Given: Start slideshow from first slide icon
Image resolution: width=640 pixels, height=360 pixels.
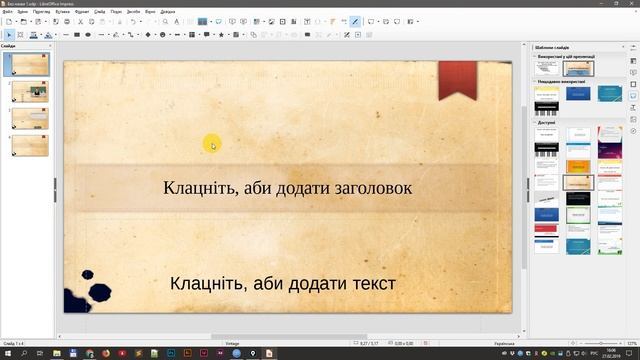Looking at the screenshot, I should coord(232,22).
